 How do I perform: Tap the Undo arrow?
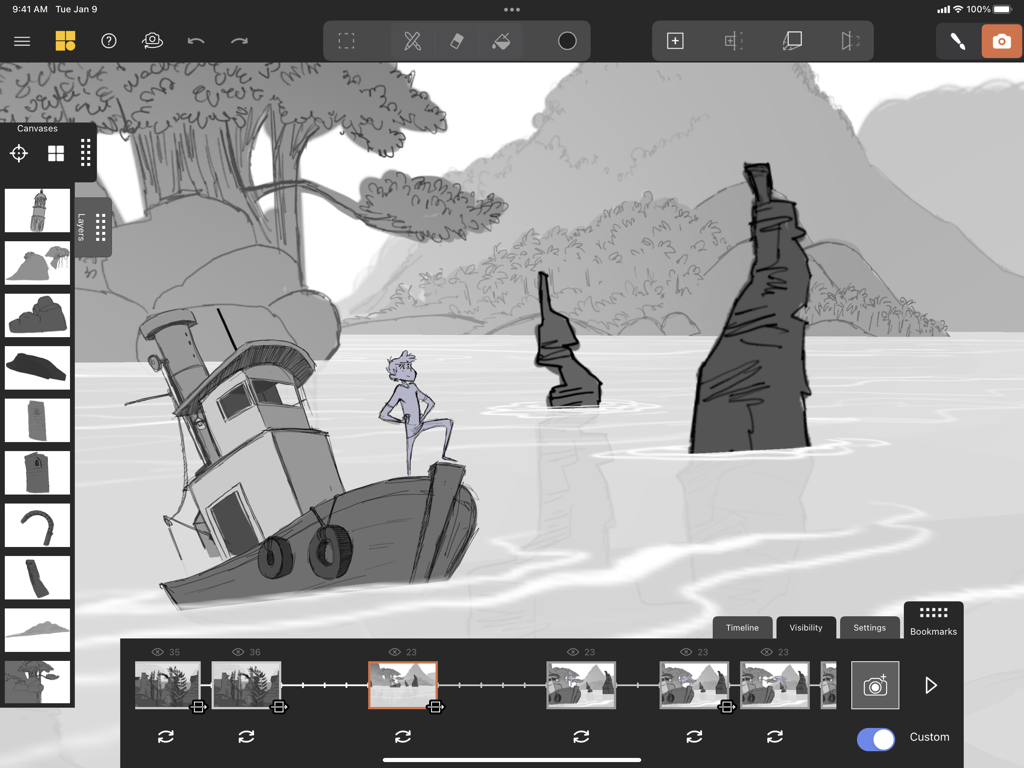click(x=196, y=41)
